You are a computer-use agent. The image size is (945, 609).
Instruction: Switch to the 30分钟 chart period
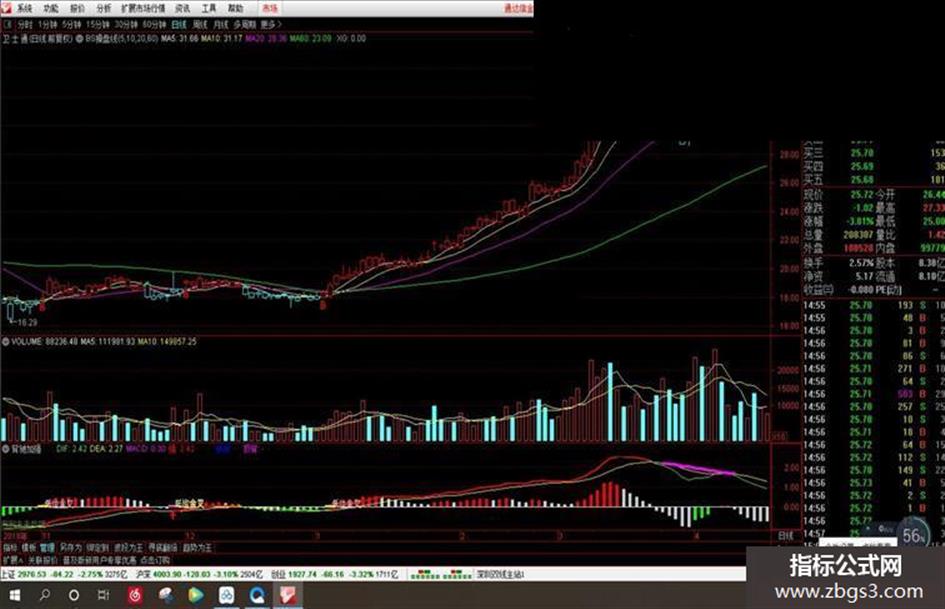[125, 25]
